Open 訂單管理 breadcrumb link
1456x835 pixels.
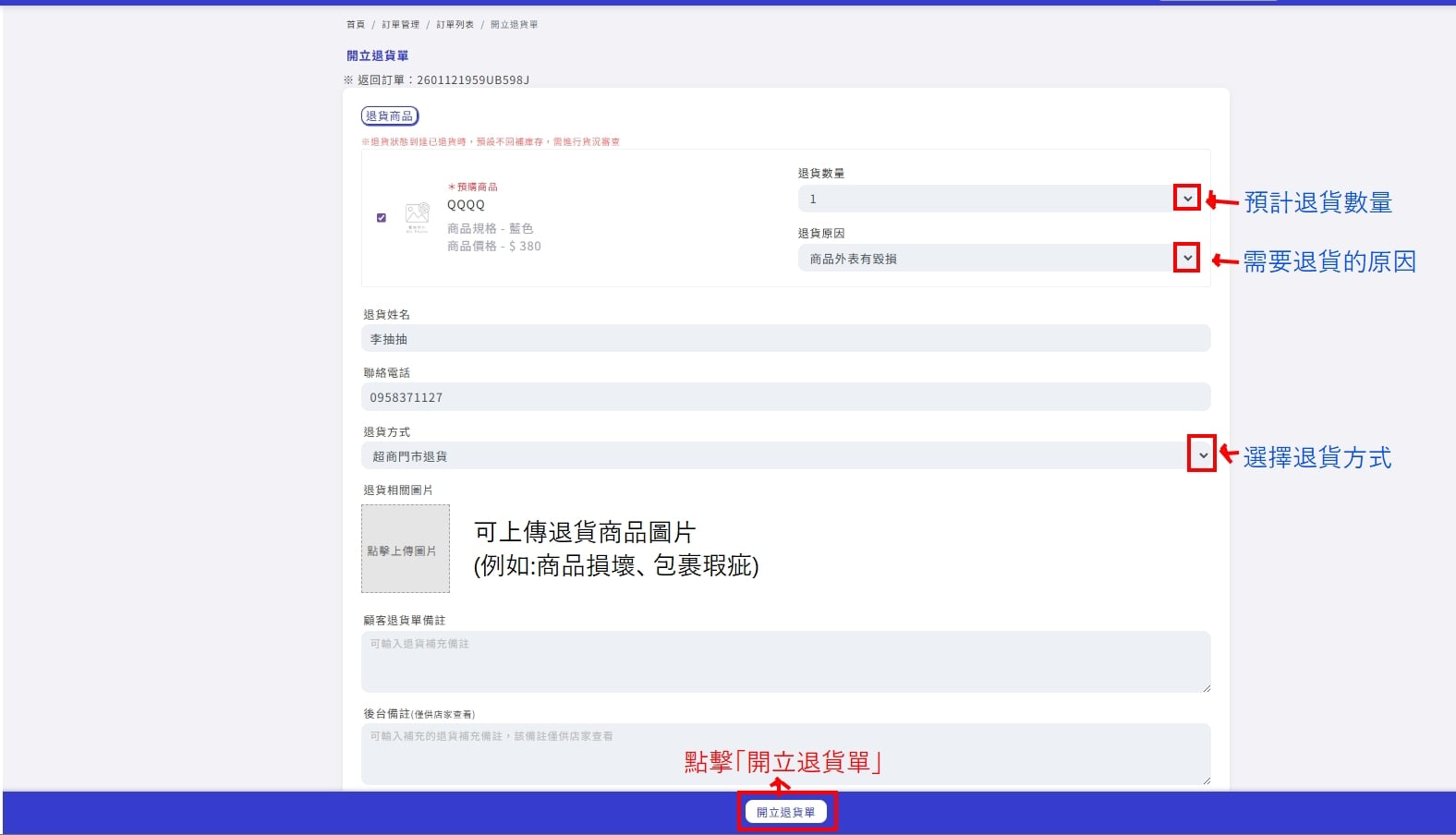(x=401, y=25)
